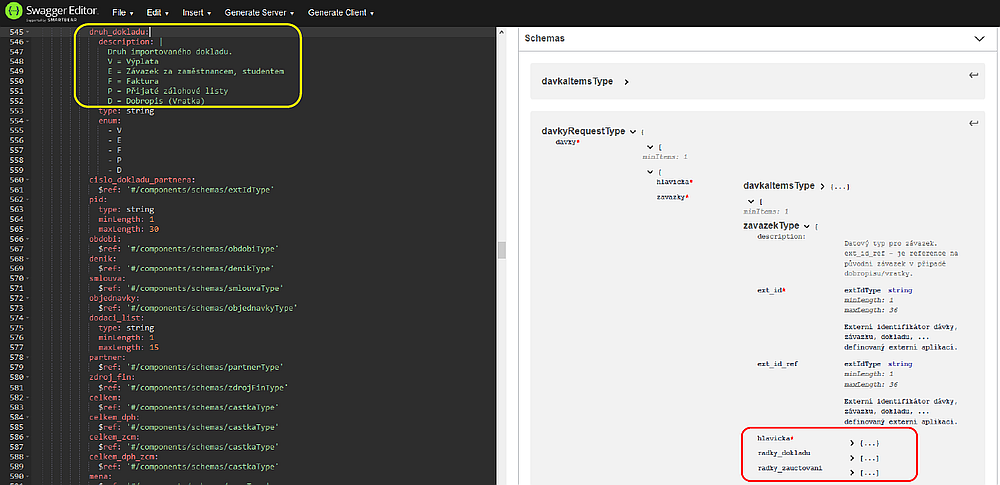
Task: Collapse the object containing hlavicka and zavazky
Action: coord(651,172)
